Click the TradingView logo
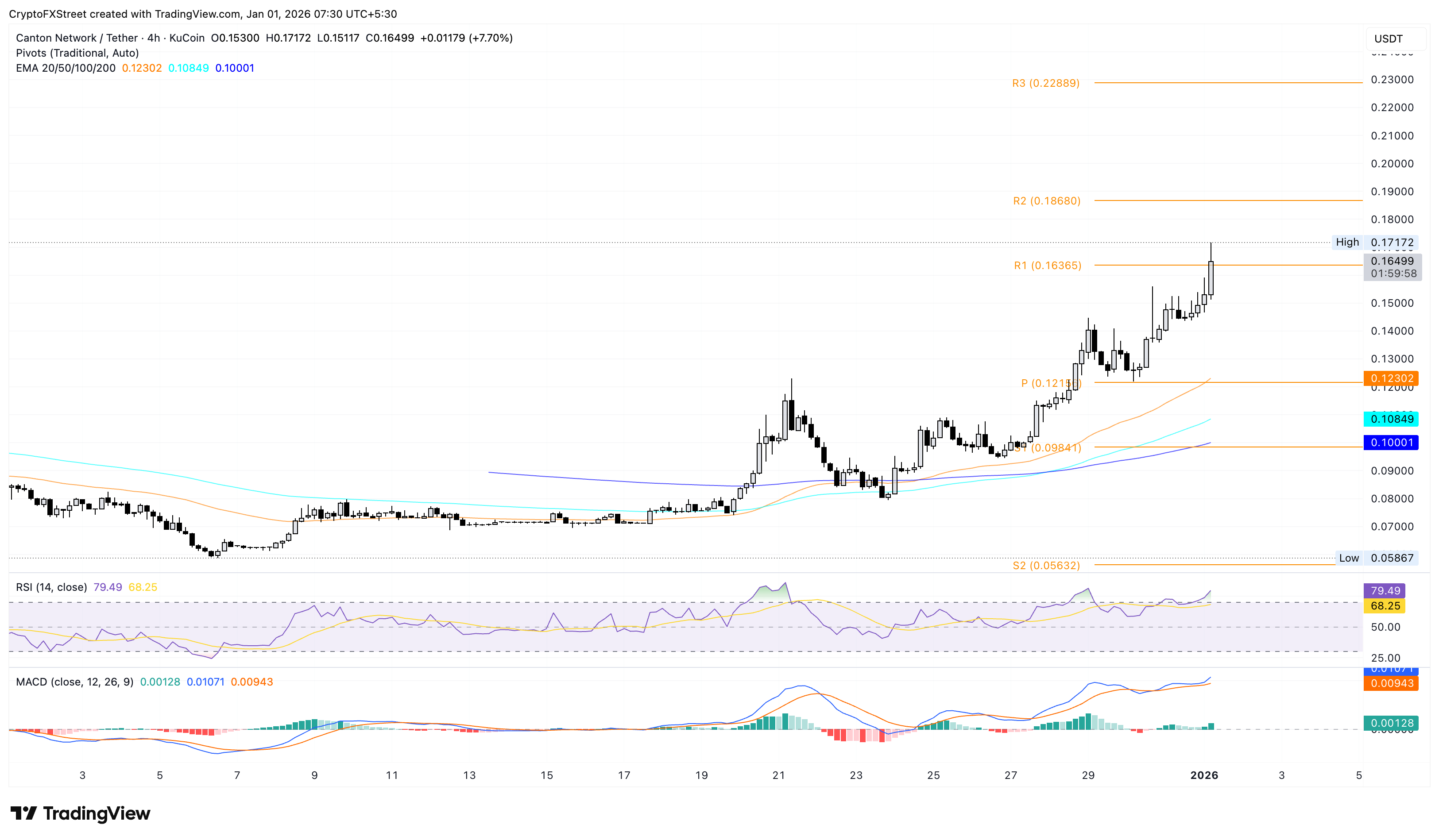This screenshot has width=1439, height=840. (80, 813)
